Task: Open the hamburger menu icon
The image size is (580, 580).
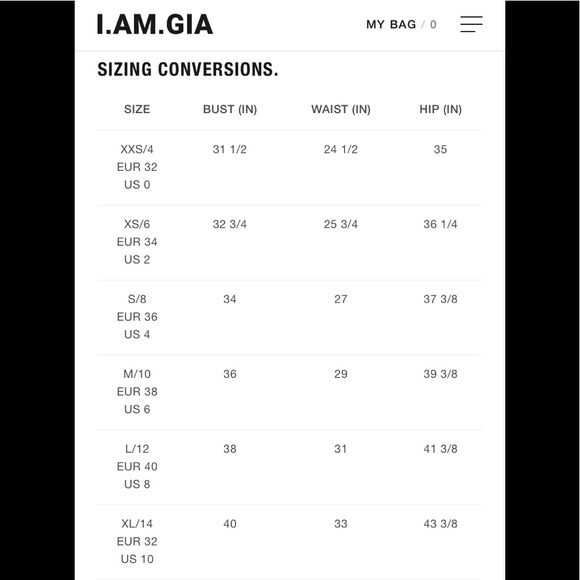Action: click(471, 24)
